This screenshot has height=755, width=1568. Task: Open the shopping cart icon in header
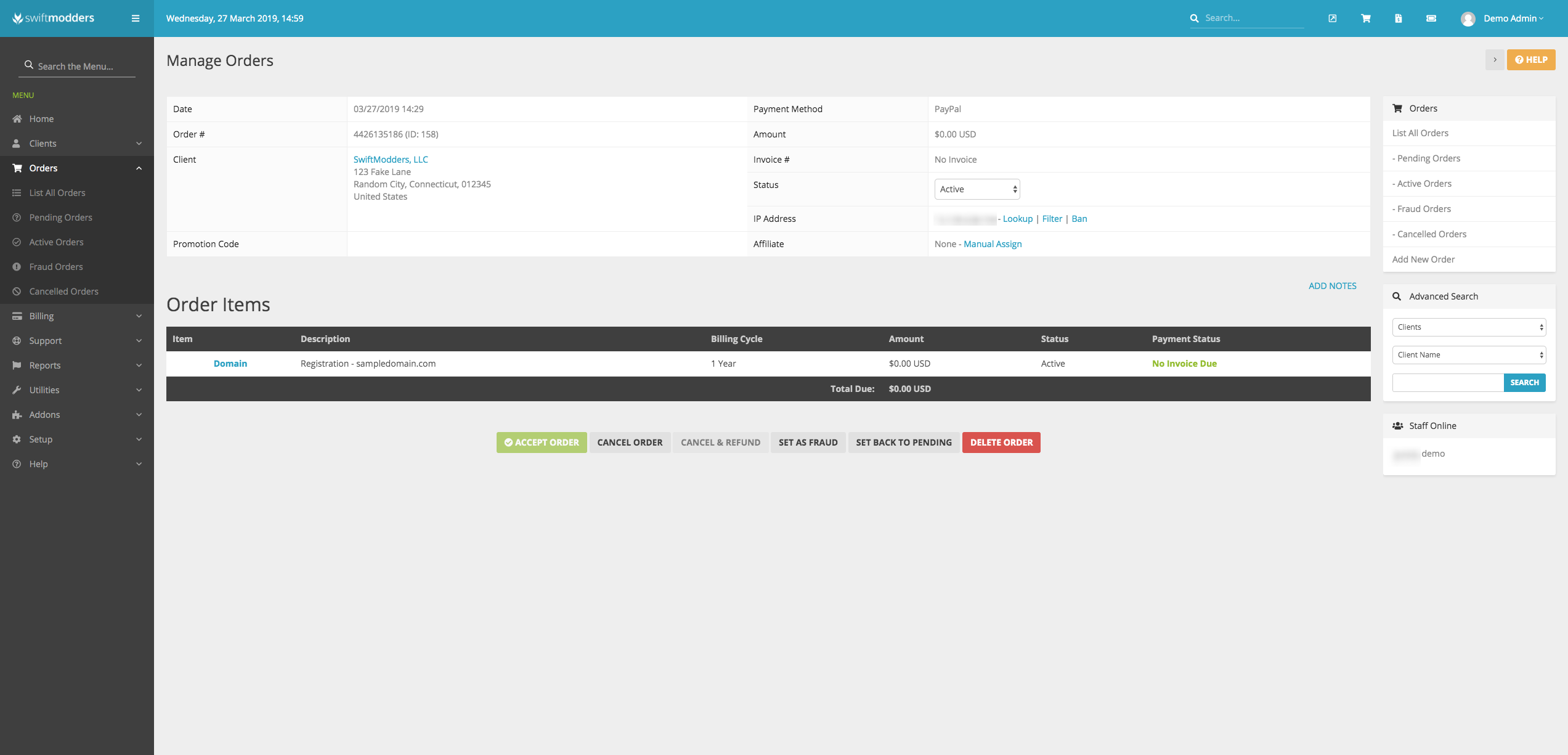tap(1365, 18)
